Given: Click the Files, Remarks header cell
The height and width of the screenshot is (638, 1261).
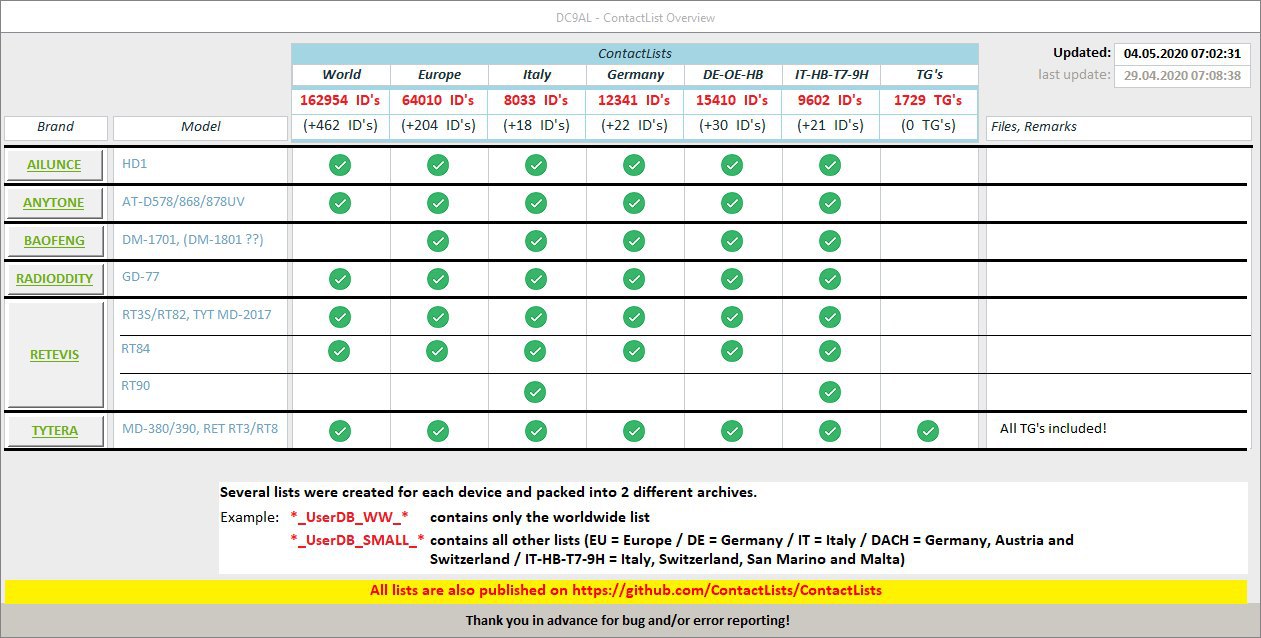Looking at the screenshot, I should 1118,128.
